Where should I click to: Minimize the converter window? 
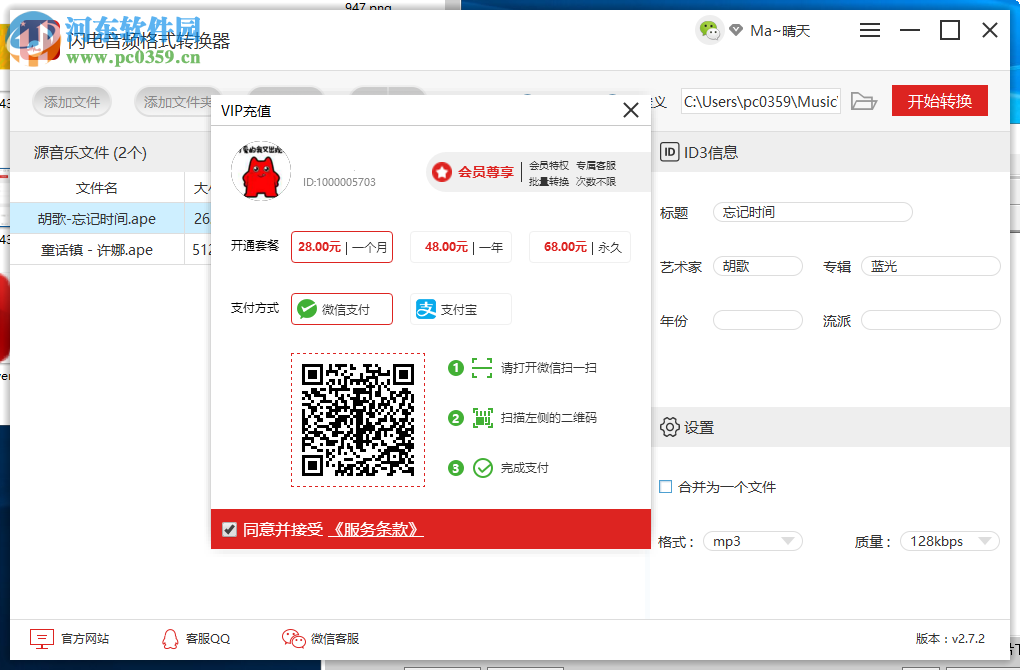click(909, 30)
